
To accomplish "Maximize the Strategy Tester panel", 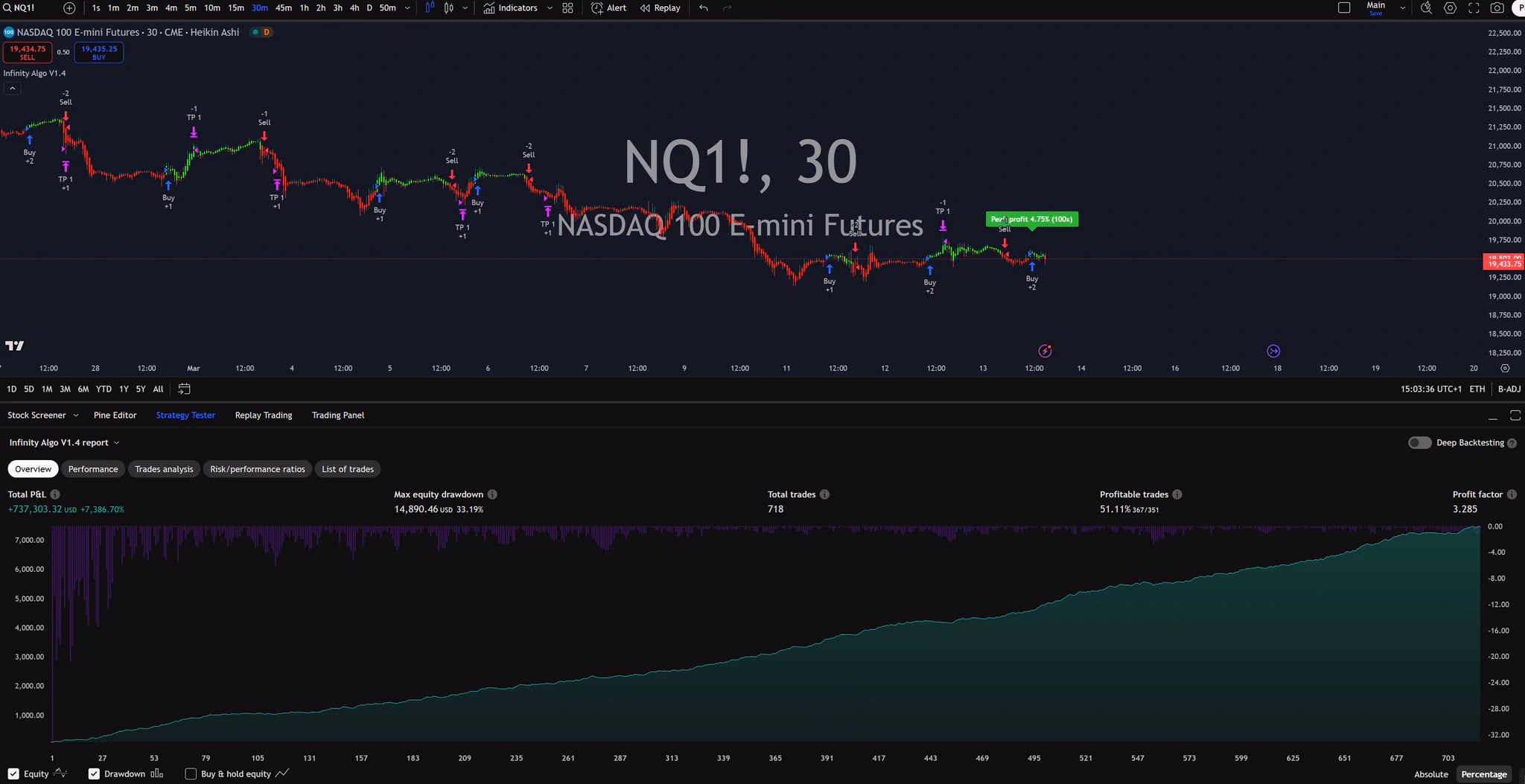I will tap(1515, 415).
